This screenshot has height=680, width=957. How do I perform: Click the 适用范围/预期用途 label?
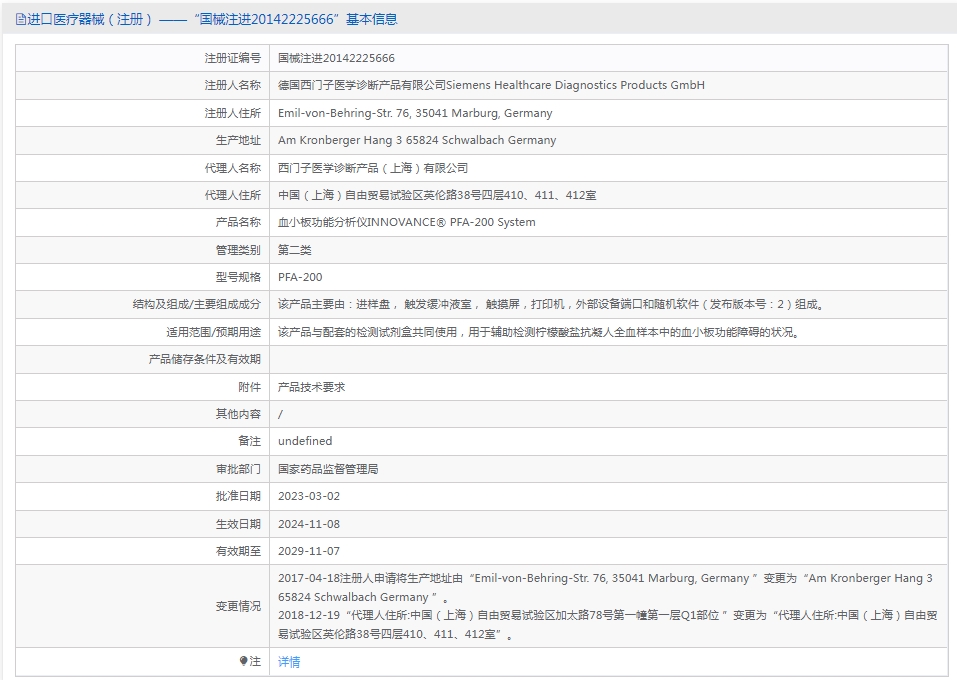click(x=214, y=332)
